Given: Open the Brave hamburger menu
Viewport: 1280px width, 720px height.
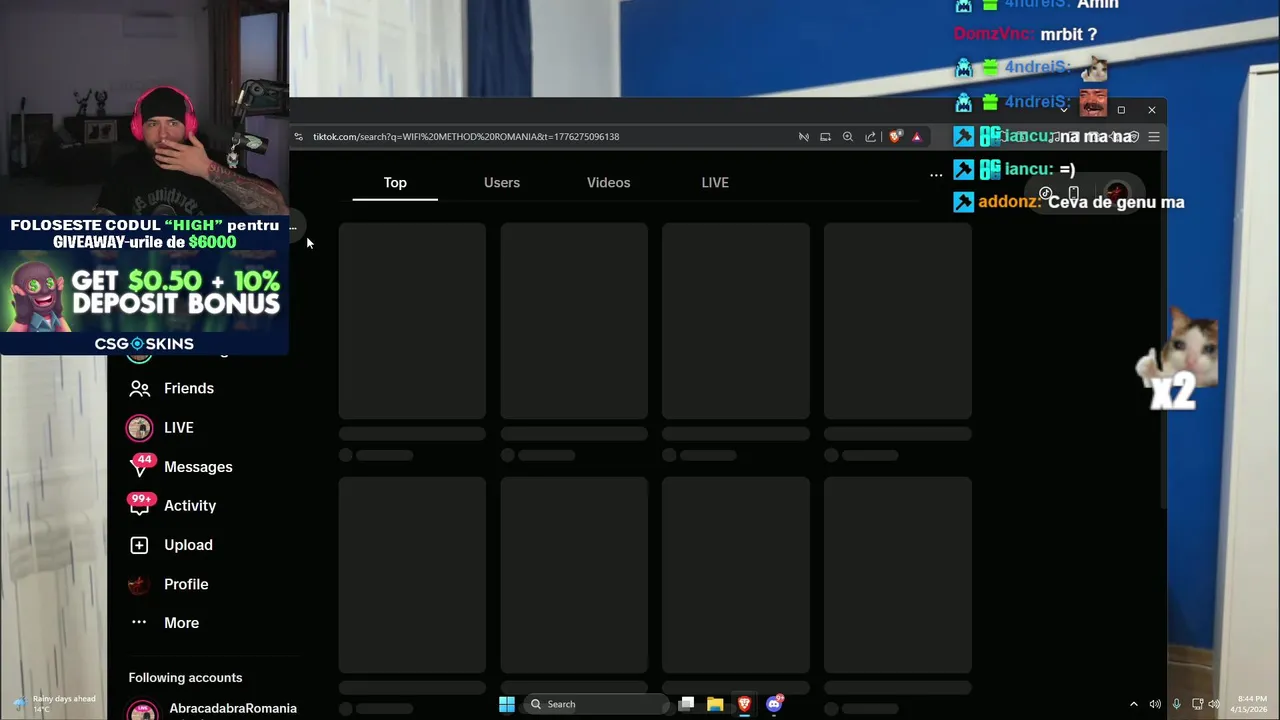Looking at the screenshot, I should [x=1153, y=136].
